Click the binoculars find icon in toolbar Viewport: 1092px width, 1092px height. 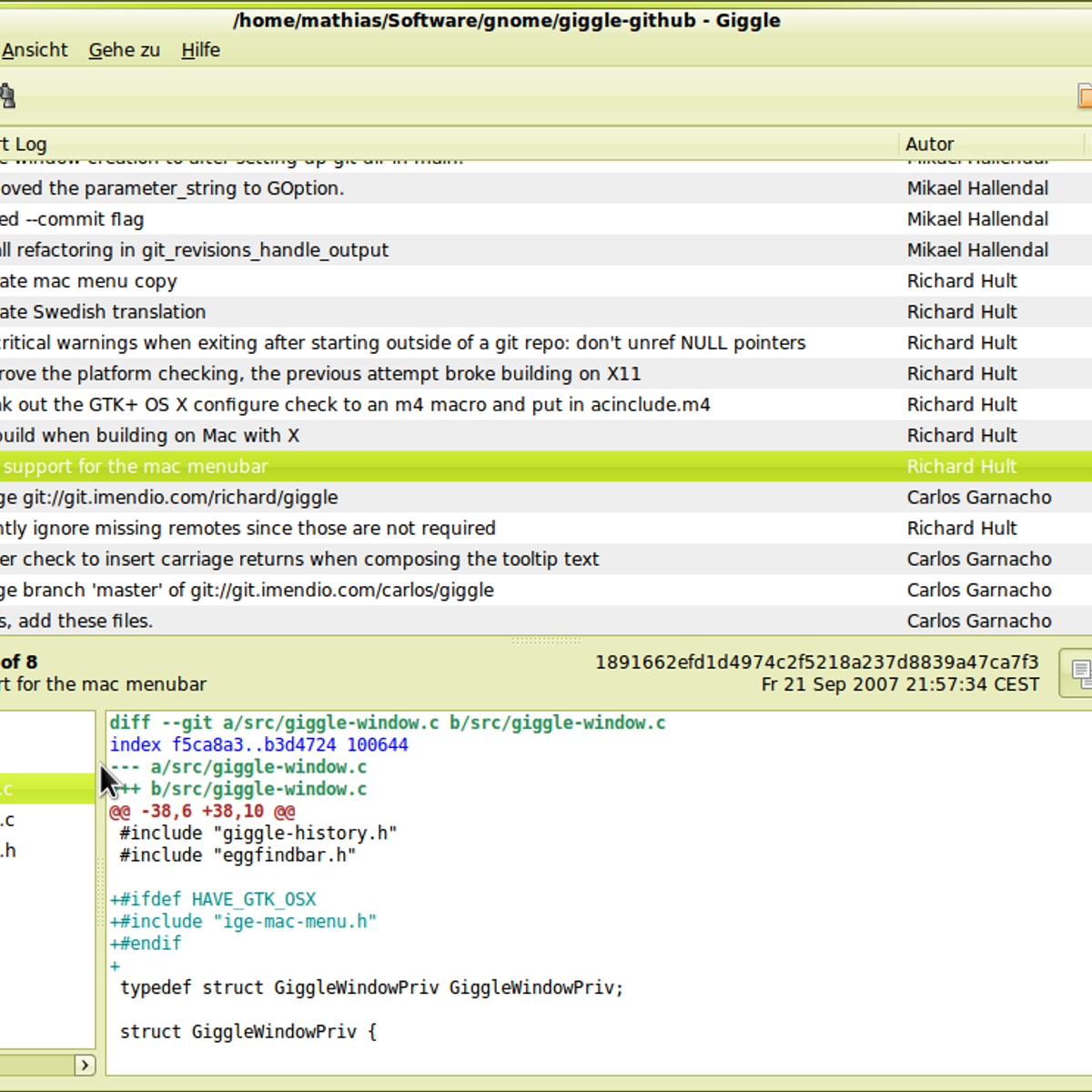click(x=7, y=96)
